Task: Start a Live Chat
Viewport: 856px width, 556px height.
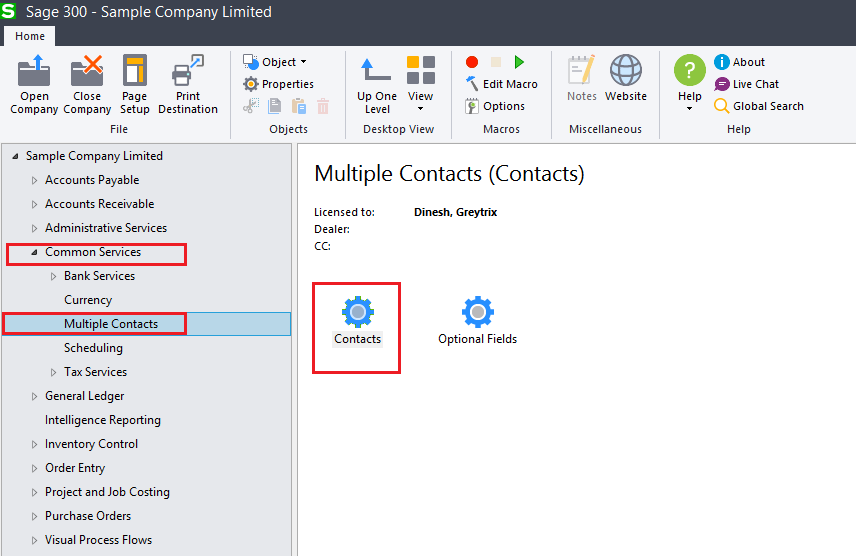Action: (746, 84)
